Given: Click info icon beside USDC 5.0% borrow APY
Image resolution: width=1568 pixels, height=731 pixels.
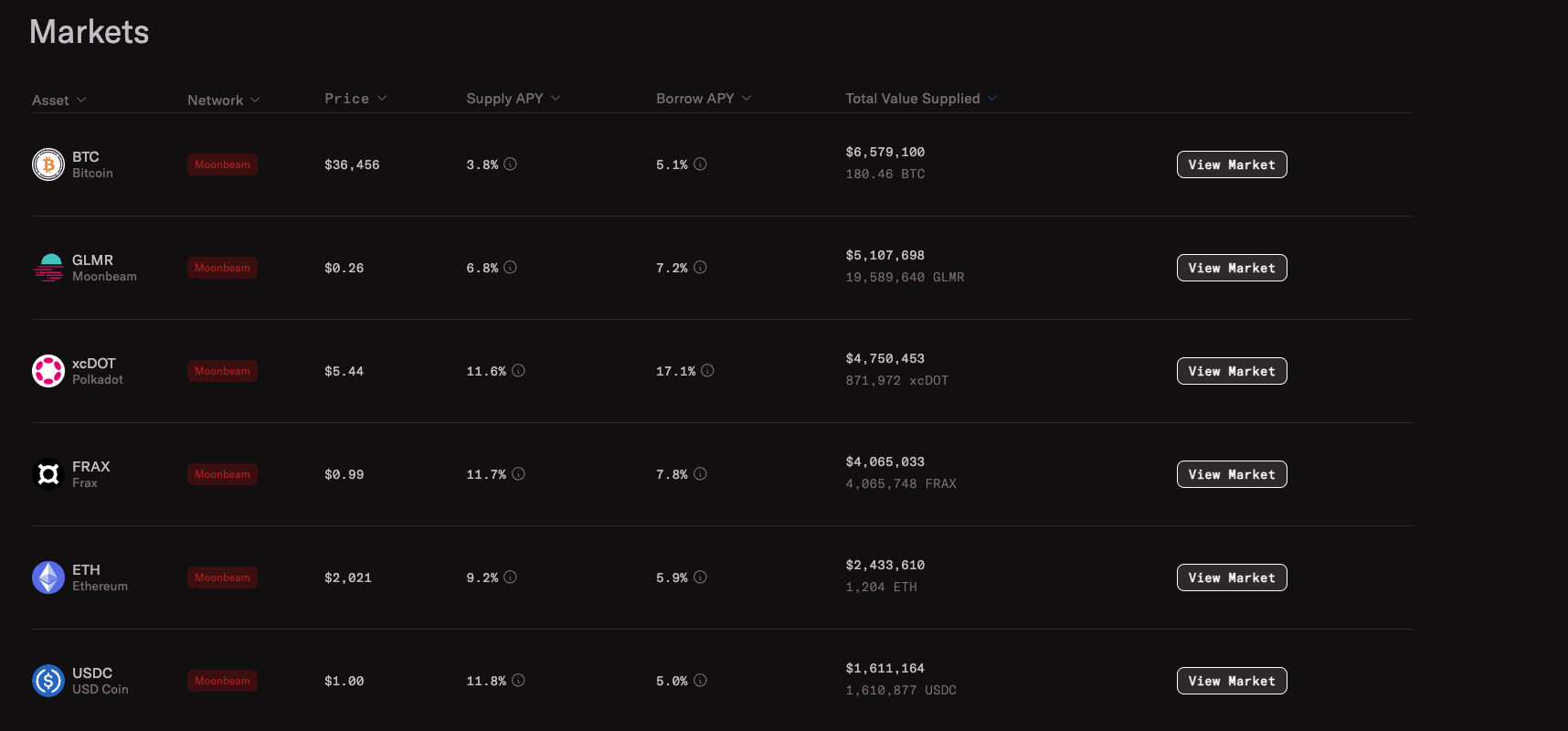Looking at the screenshot, I should click(x=701, y=681).
